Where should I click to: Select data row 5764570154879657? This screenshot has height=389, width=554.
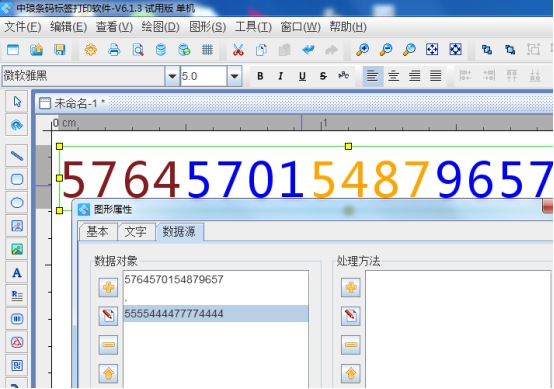tap(216, 279)
